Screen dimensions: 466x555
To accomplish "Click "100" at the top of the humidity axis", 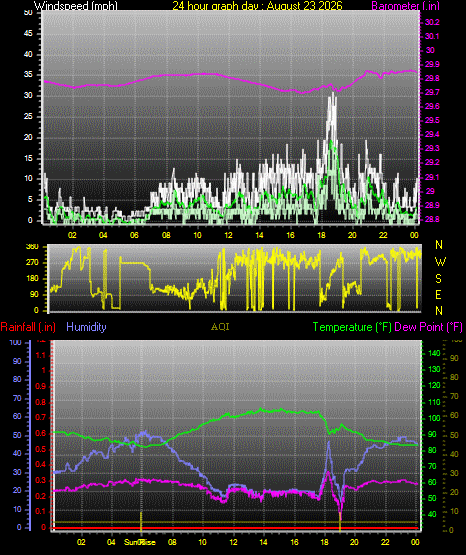I will tap(15, 342).
